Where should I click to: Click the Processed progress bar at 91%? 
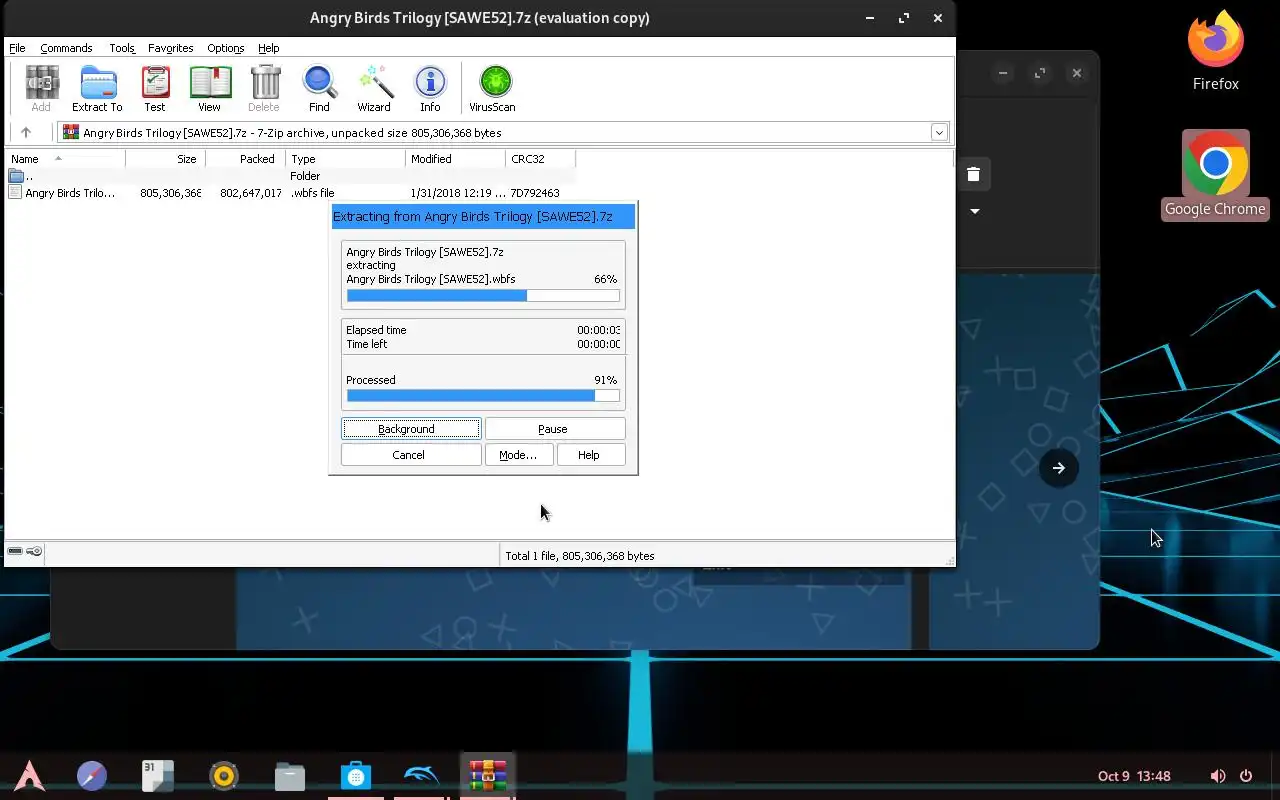coord(483,396)
